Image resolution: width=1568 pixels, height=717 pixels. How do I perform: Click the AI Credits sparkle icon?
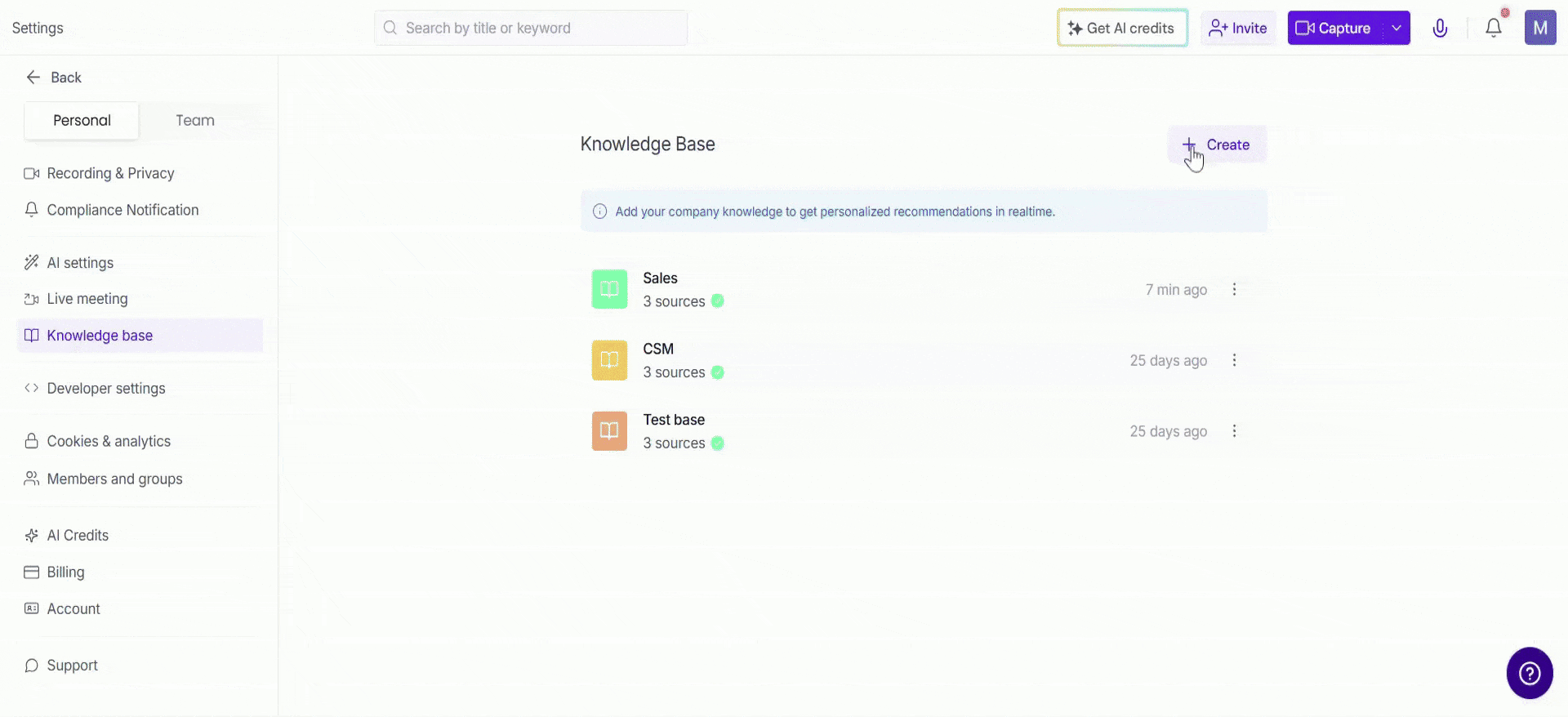(x=31, y=535)
